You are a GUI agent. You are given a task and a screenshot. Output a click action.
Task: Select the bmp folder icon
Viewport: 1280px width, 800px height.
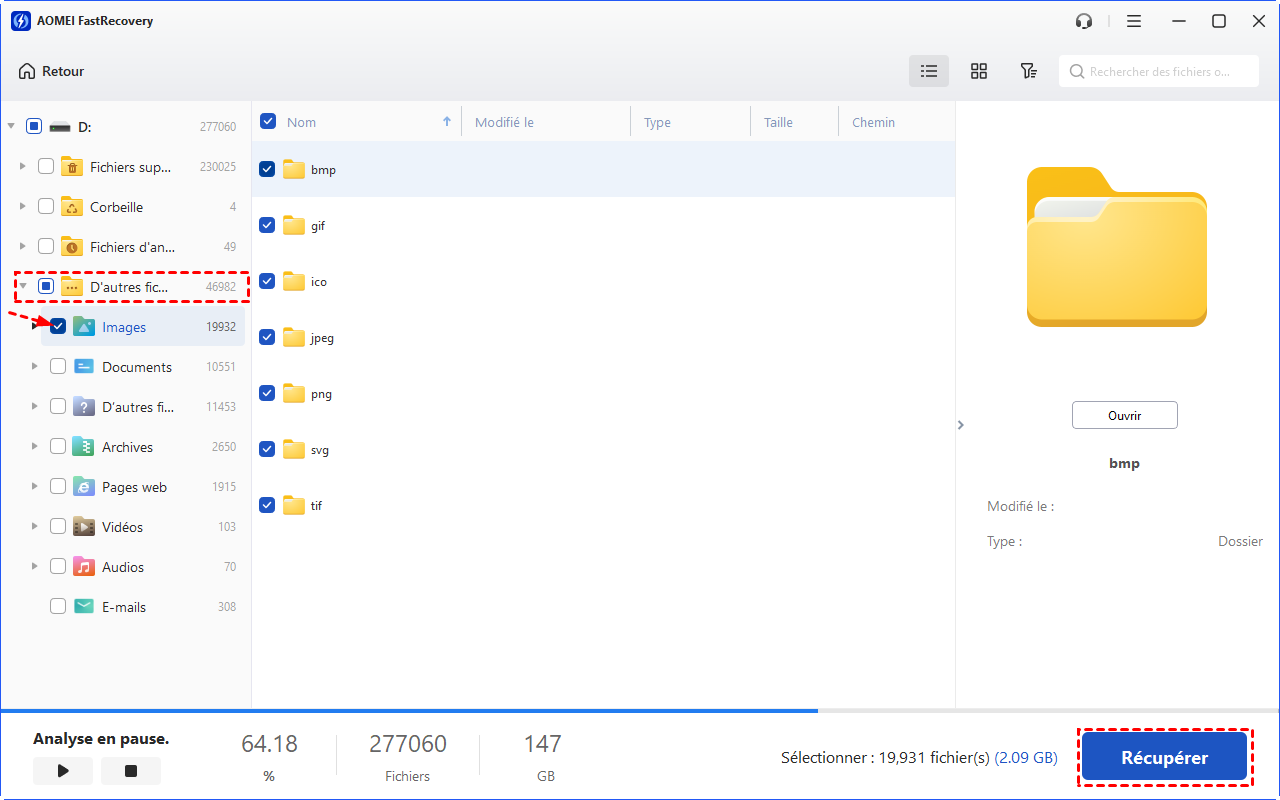pos(294,169)
